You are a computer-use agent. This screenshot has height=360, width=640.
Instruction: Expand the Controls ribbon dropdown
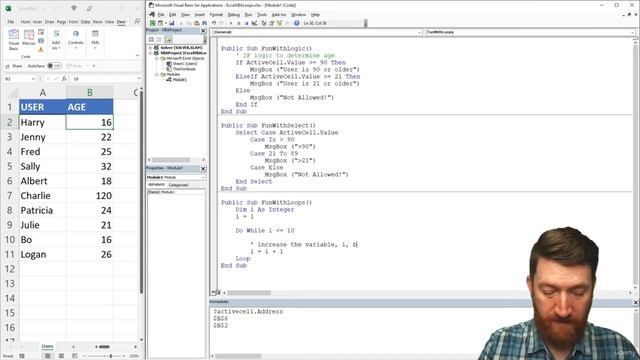76,40
